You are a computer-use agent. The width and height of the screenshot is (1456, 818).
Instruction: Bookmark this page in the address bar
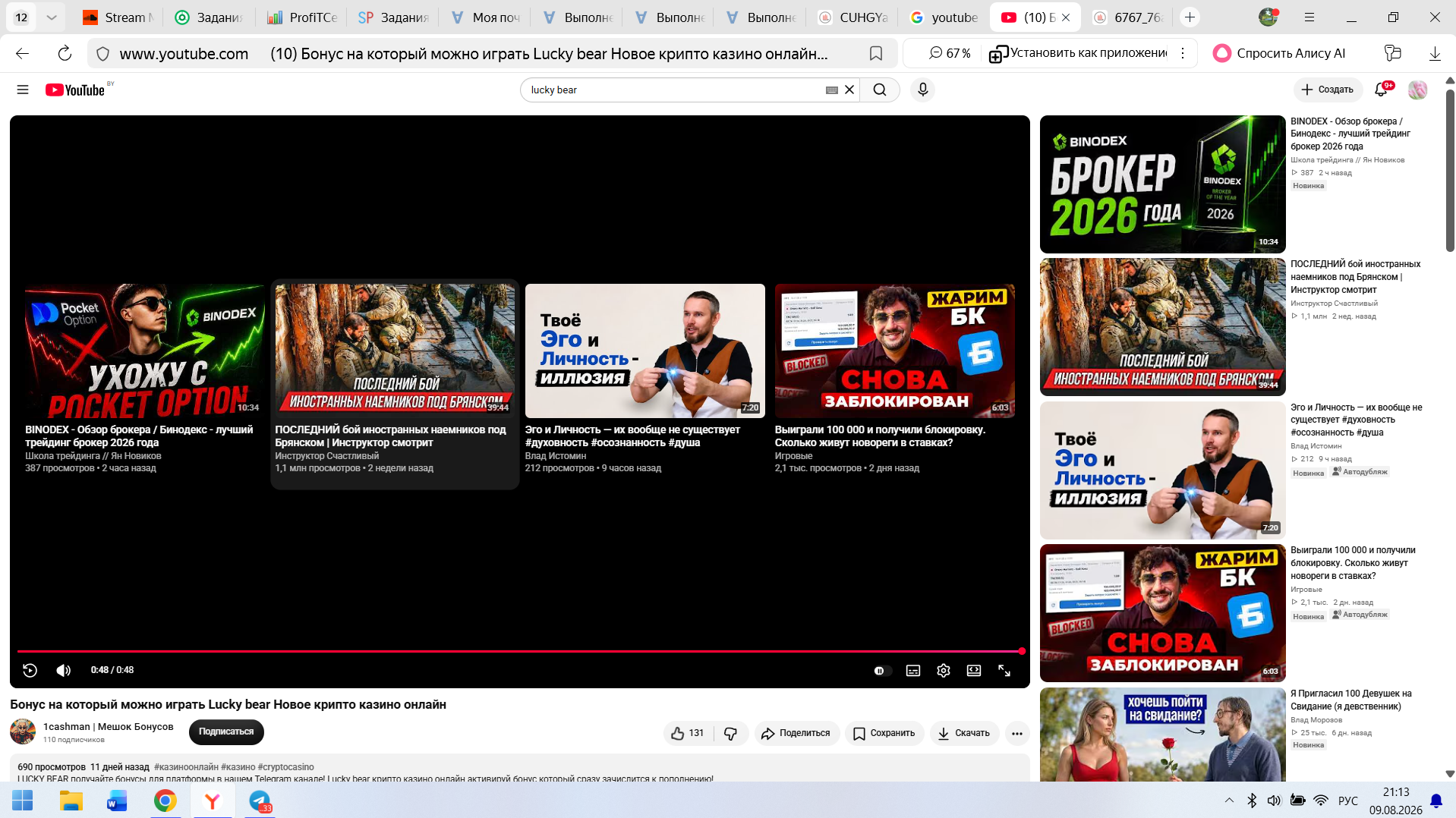click(x=876, y=53)
